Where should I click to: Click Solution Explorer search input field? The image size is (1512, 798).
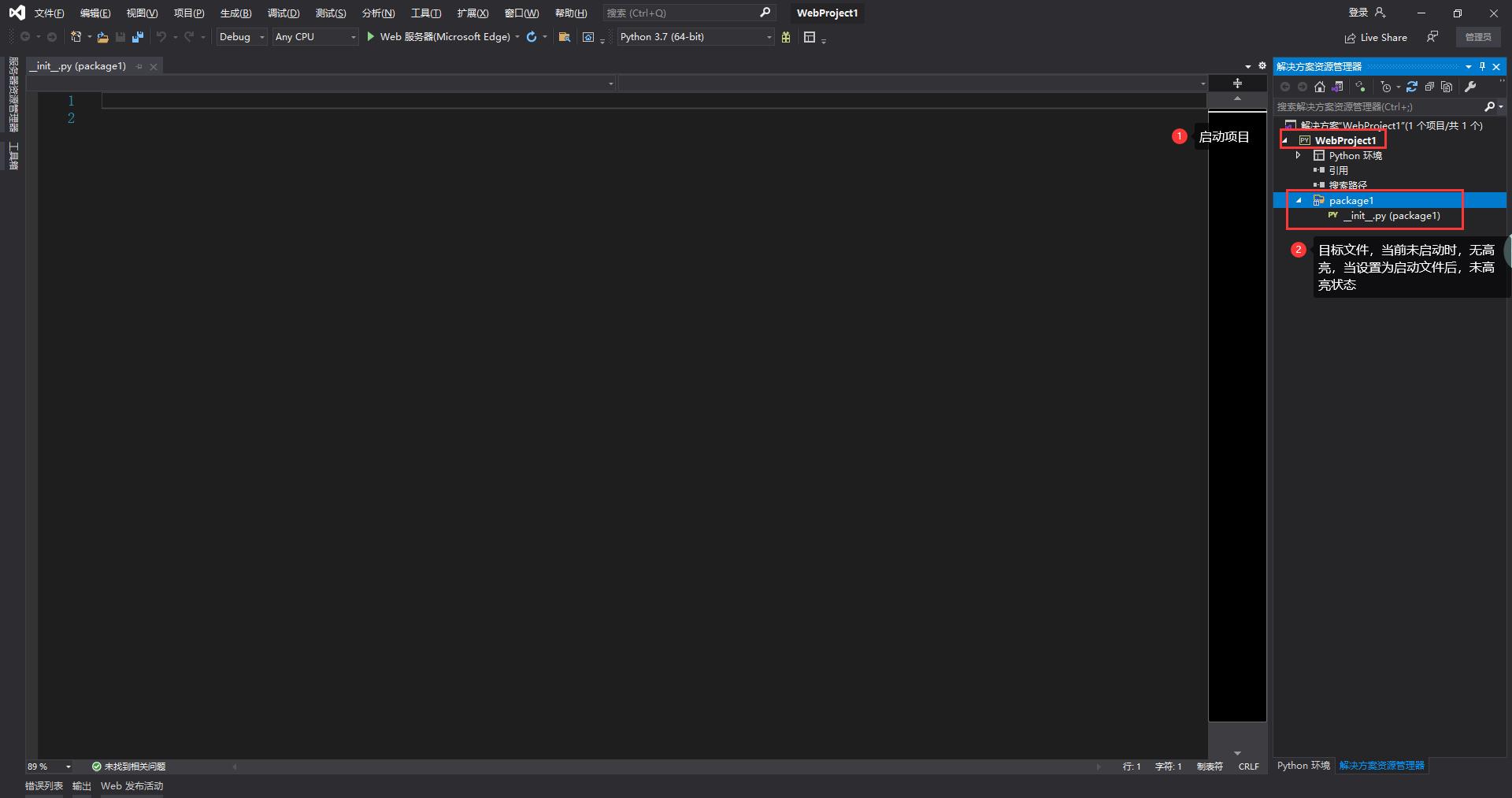[x=1379, y=106]
